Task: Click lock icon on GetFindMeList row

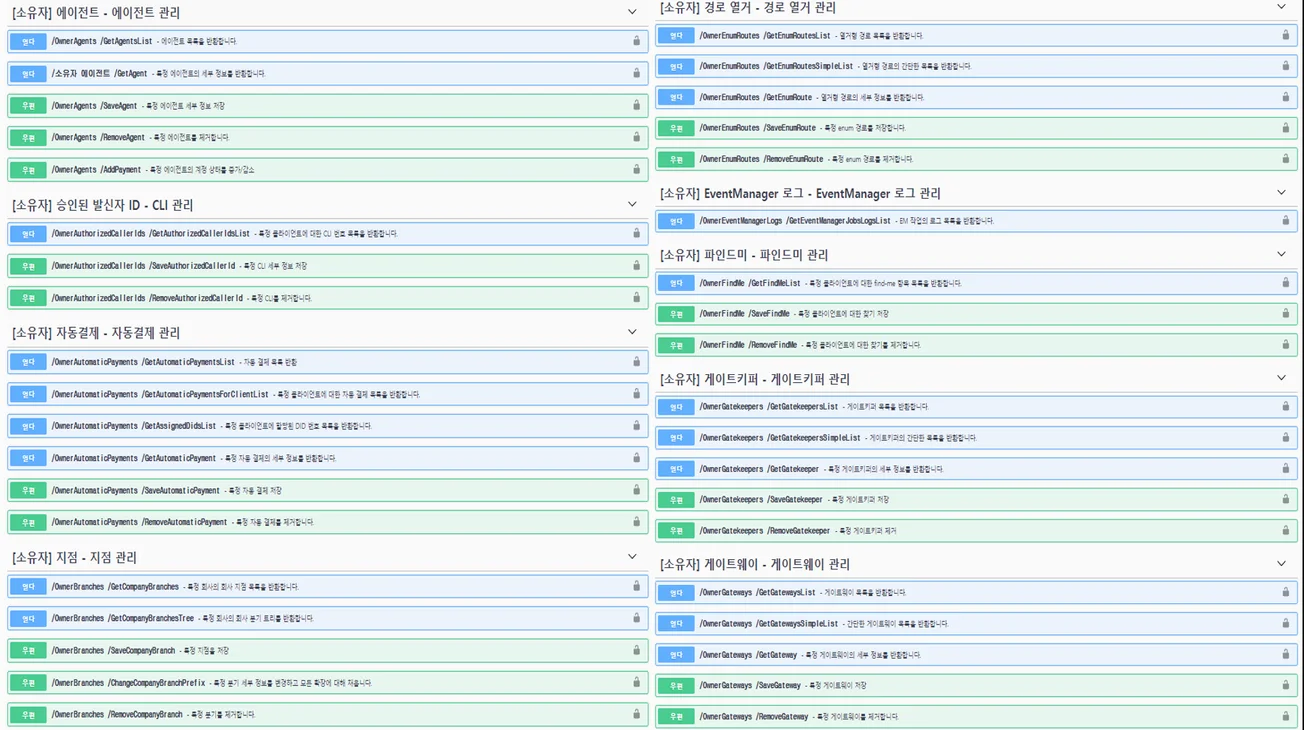Action: pos(1286,282)
